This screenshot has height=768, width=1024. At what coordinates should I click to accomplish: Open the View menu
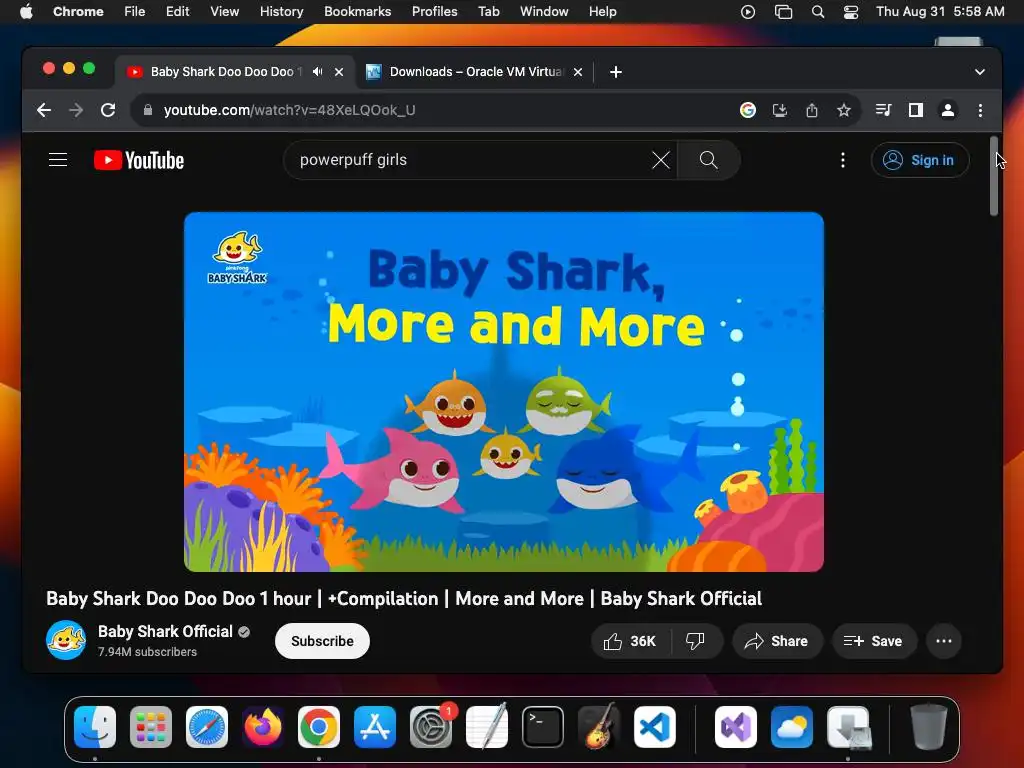pos(225,12)
